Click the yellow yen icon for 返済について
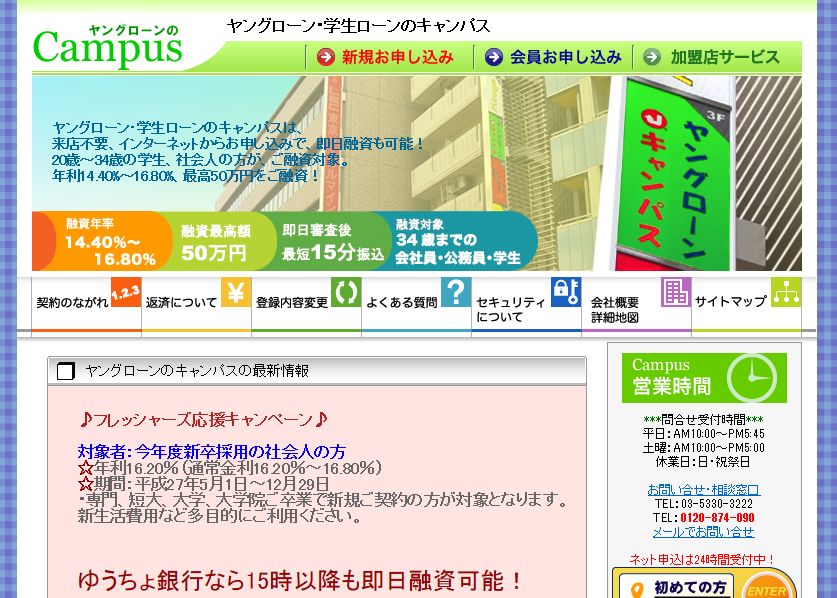Image resolution: width=837 pixels, height=598 pixels. (236, 292)
